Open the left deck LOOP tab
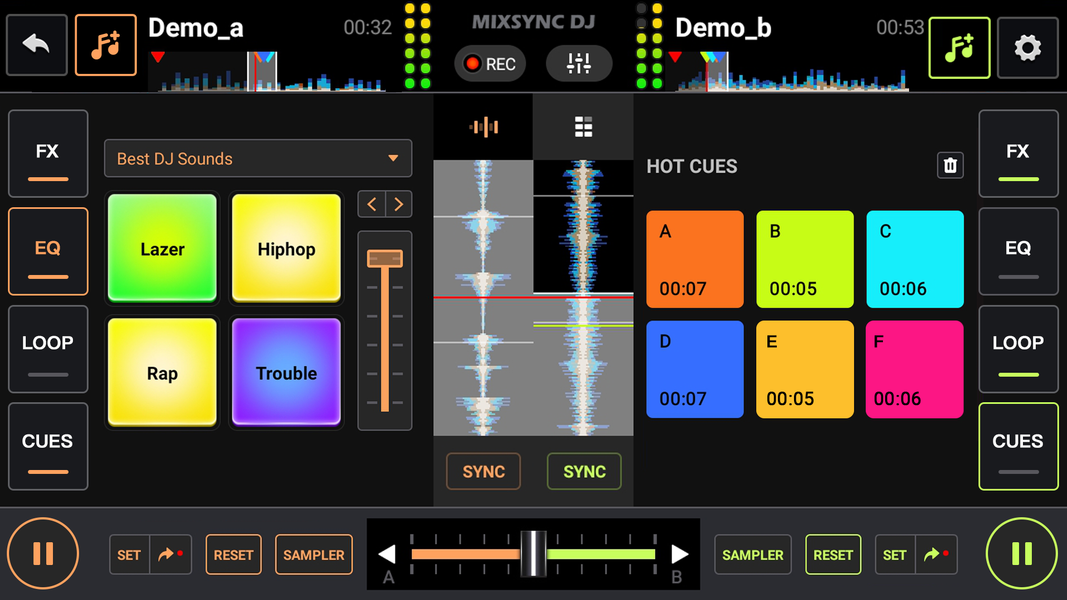The width and height of the screenshot is (1067, 600). [x=47, y=348]
